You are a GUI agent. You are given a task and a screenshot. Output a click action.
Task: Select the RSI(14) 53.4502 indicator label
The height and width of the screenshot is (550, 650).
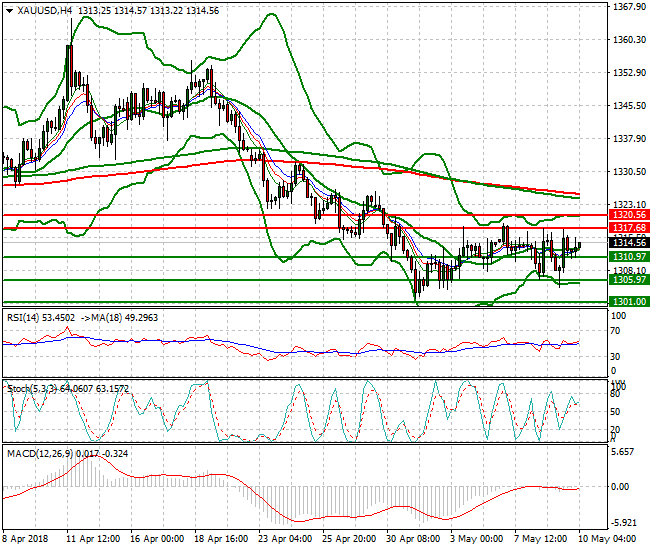click(41, 318)
